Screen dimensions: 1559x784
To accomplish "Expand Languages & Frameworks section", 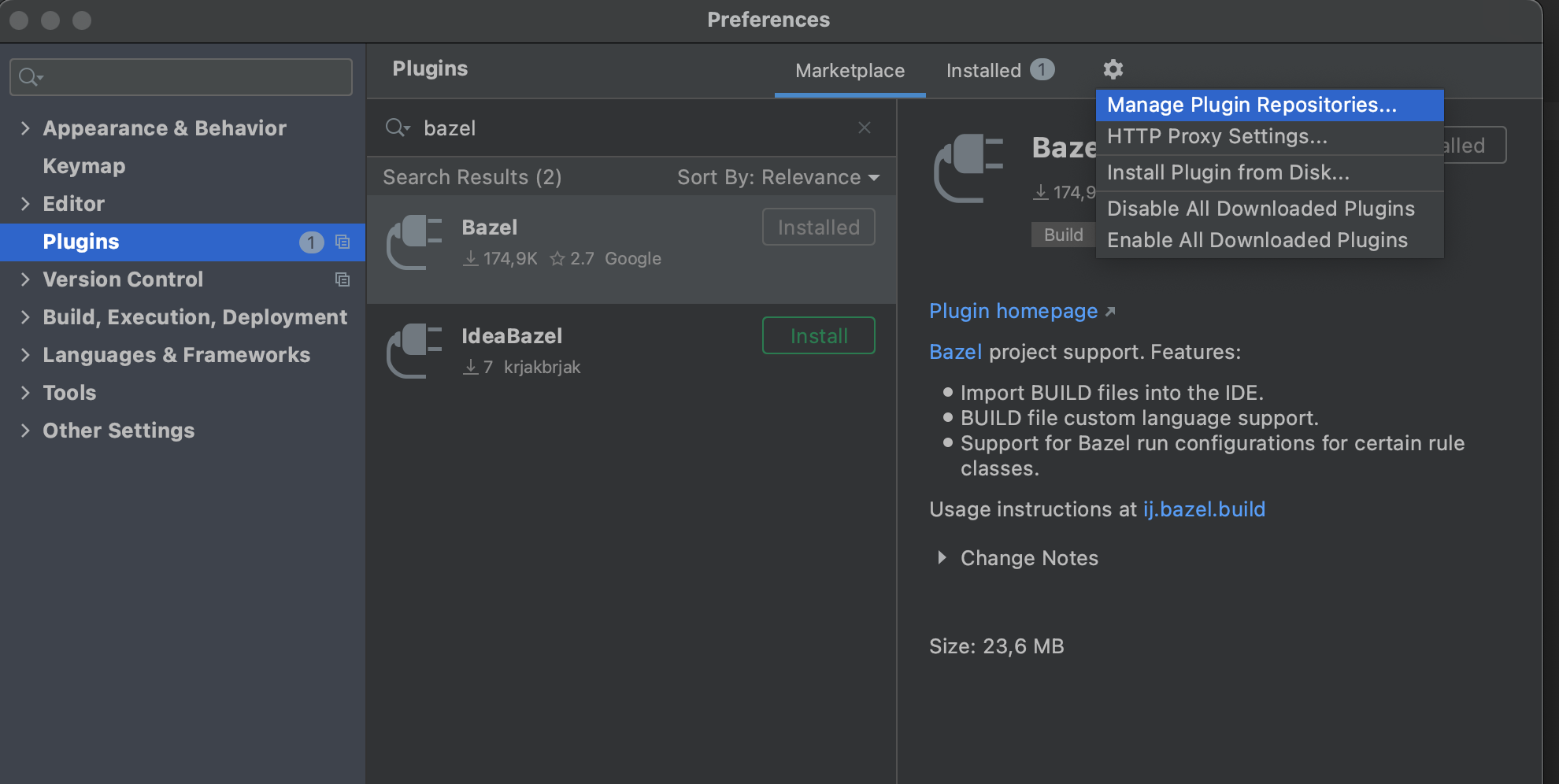I will click(25, 355).
